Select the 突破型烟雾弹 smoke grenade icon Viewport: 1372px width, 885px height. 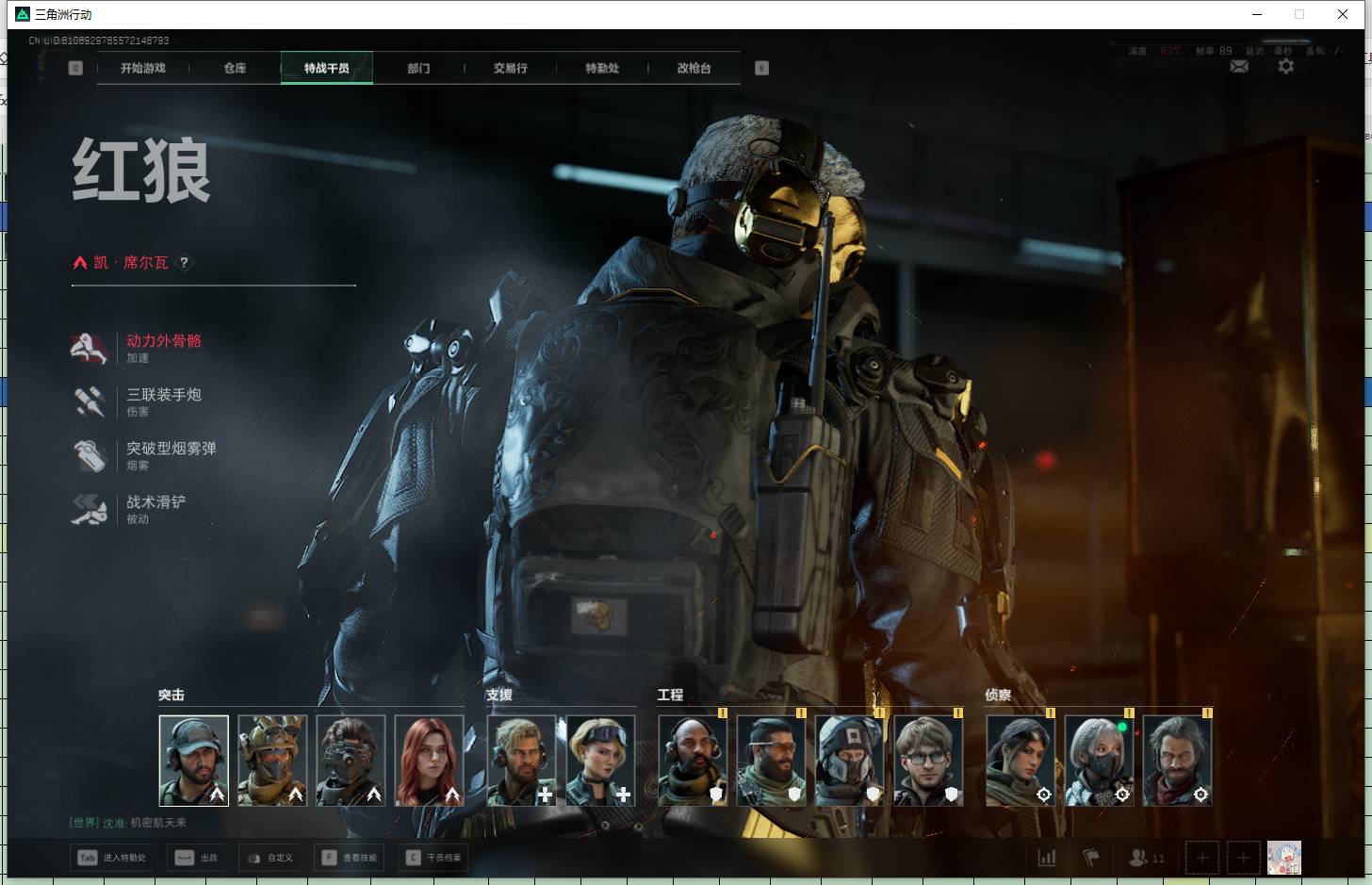(90, 455)
